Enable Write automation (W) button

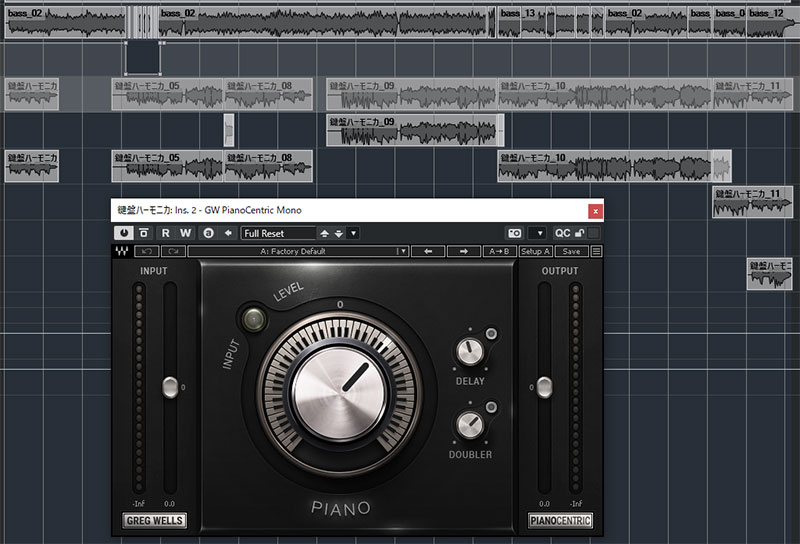point(185,233)
